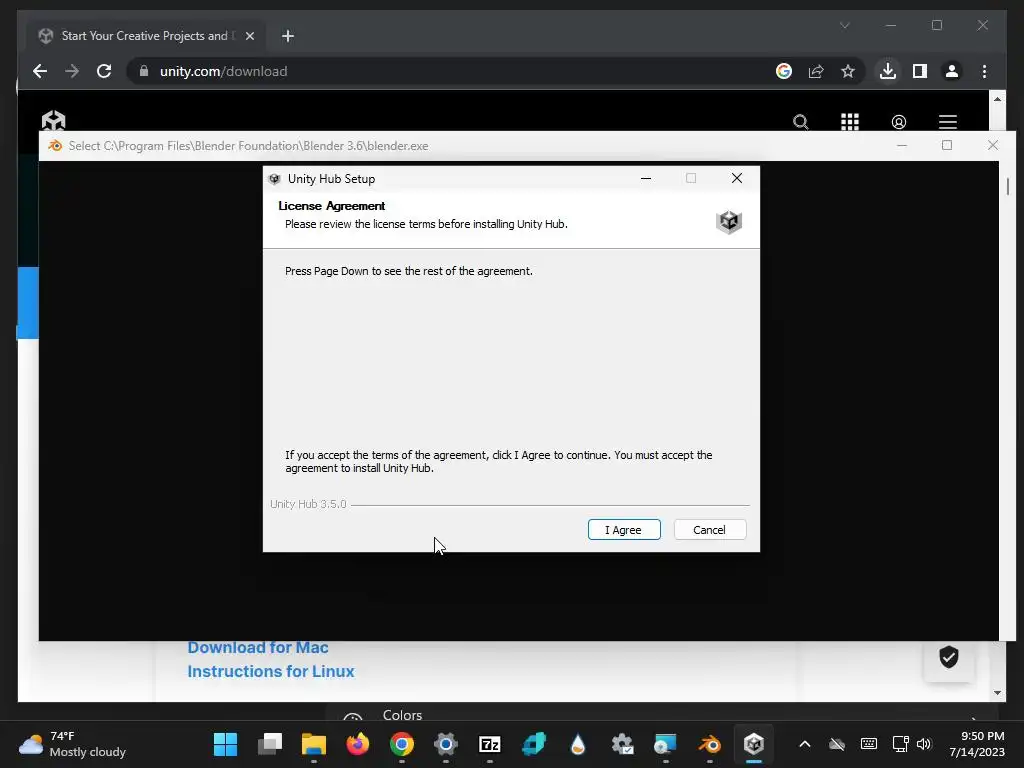The image size is (1024, 768).
Task: Minimize the Unity Hub Setup dialog
Action: pos(646,178)
